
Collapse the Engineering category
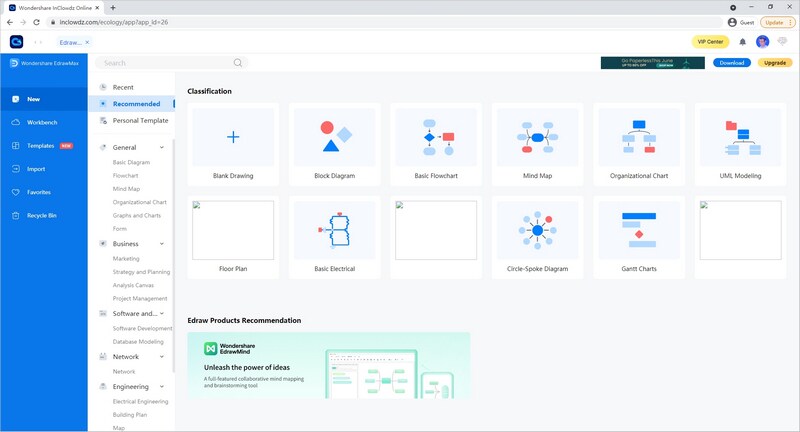pos(162,387)
